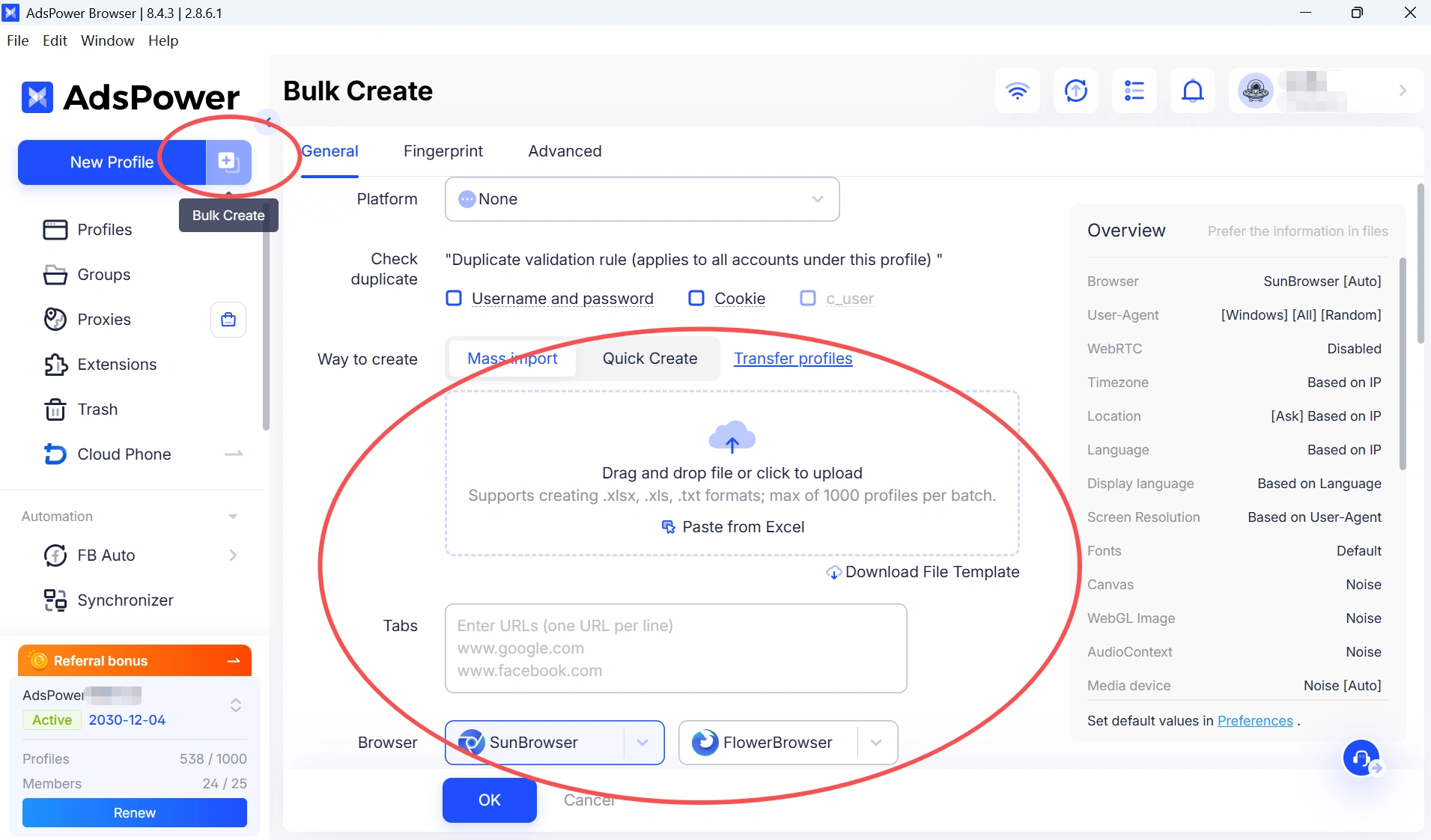Screen dimensions: 1431x840
Task: Open the File menu
Action: 18,40
